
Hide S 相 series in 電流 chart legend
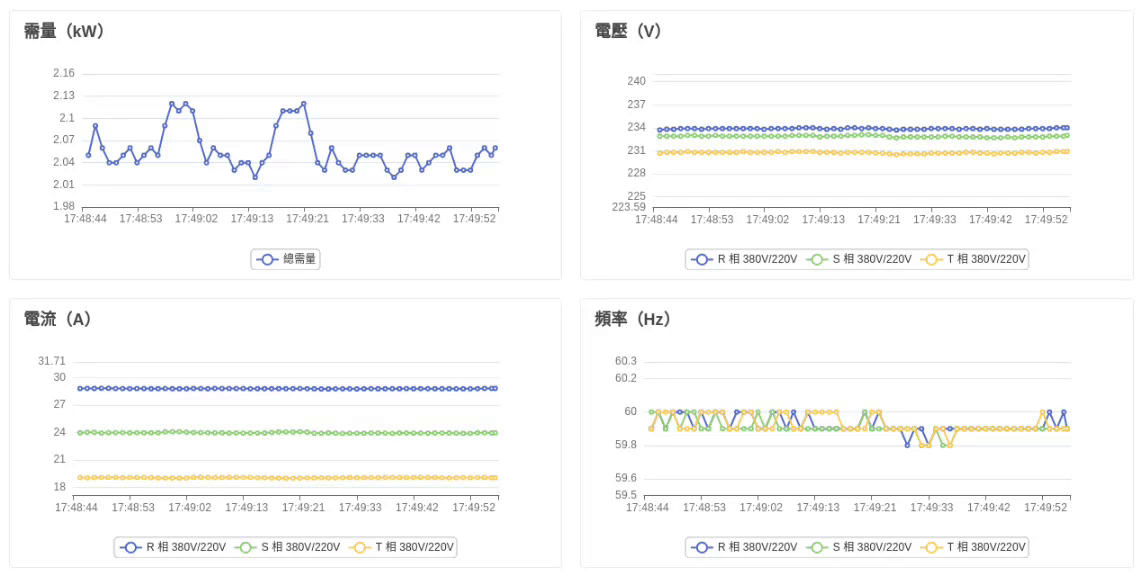point(286,547)
